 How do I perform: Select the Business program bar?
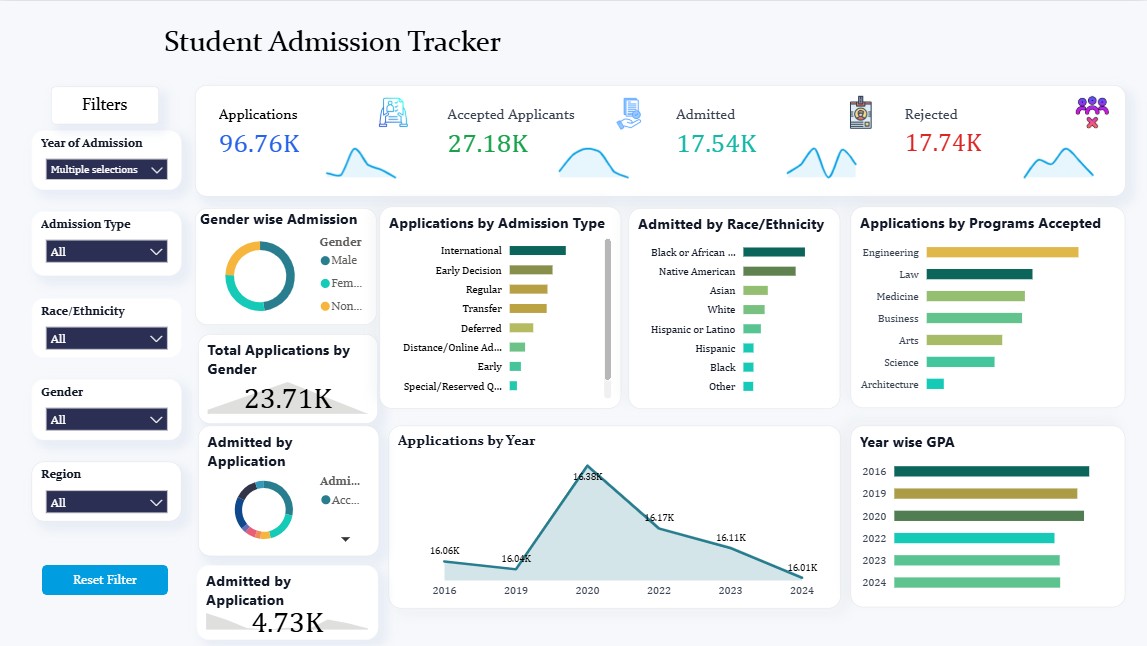coord(974,318)
